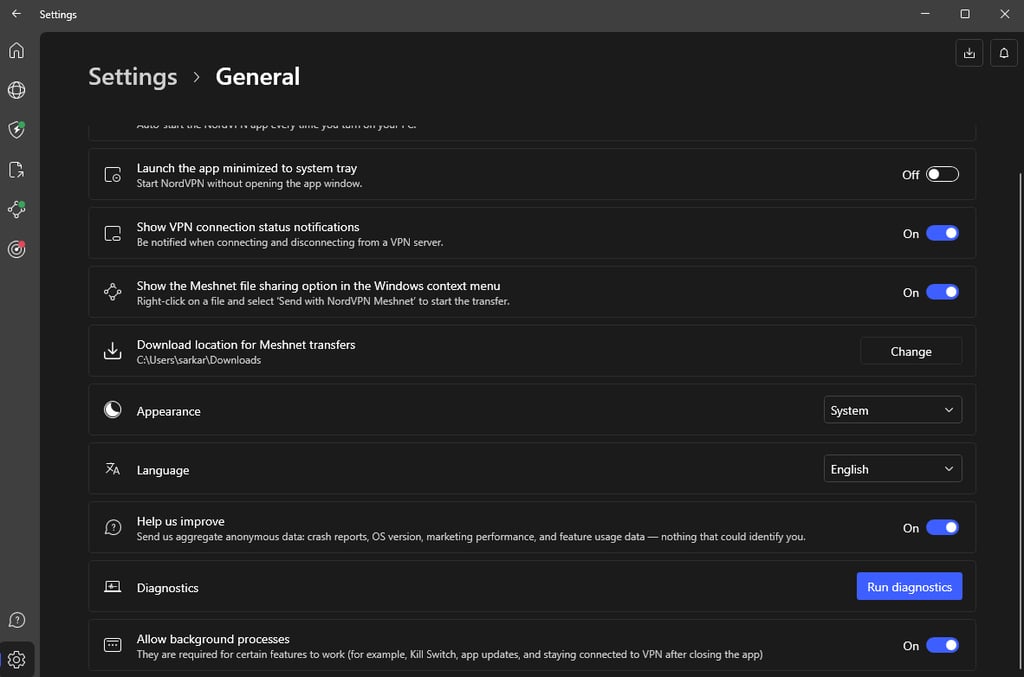This screenshot has width=1024, height=677.
Task: Turn off Meshnet context menu option
Action: 942,292
